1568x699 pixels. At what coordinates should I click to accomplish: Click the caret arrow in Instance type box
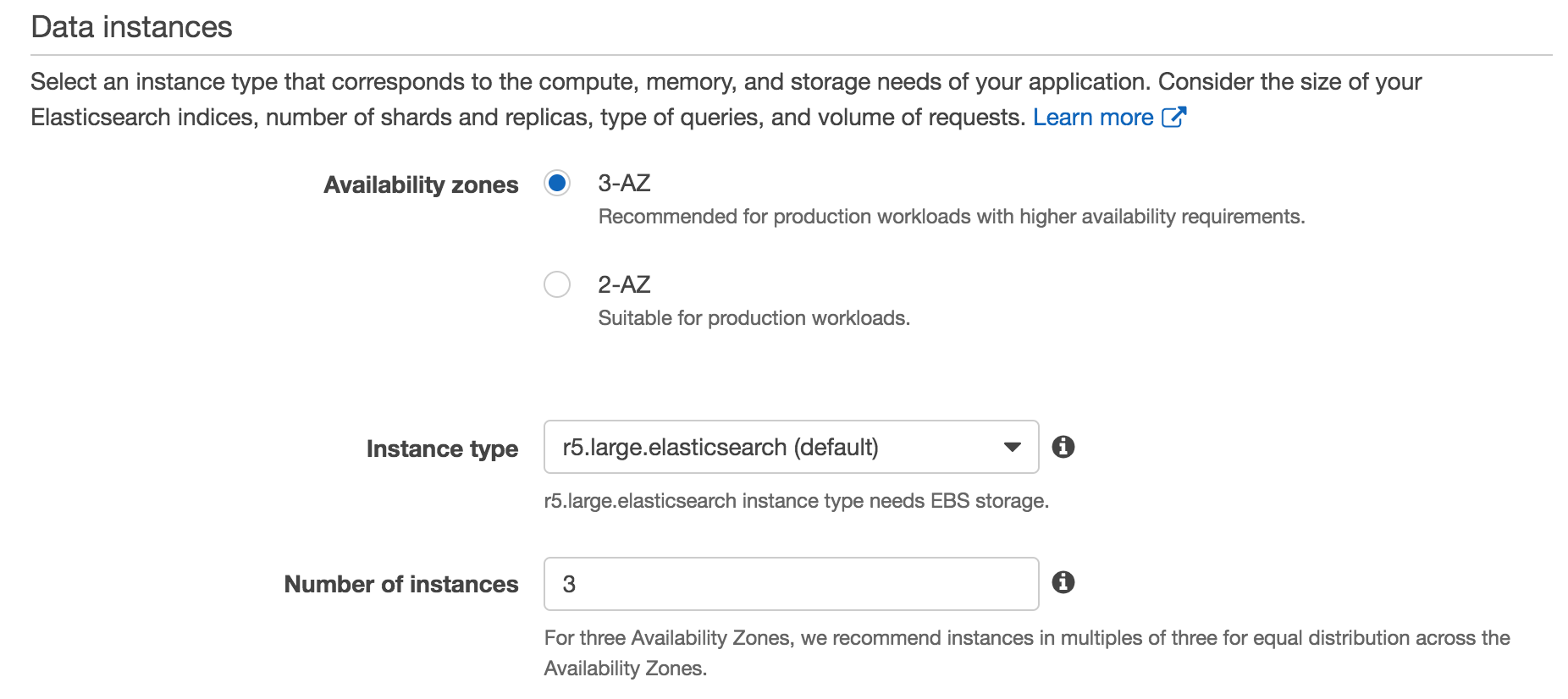tap(1012, 447)
